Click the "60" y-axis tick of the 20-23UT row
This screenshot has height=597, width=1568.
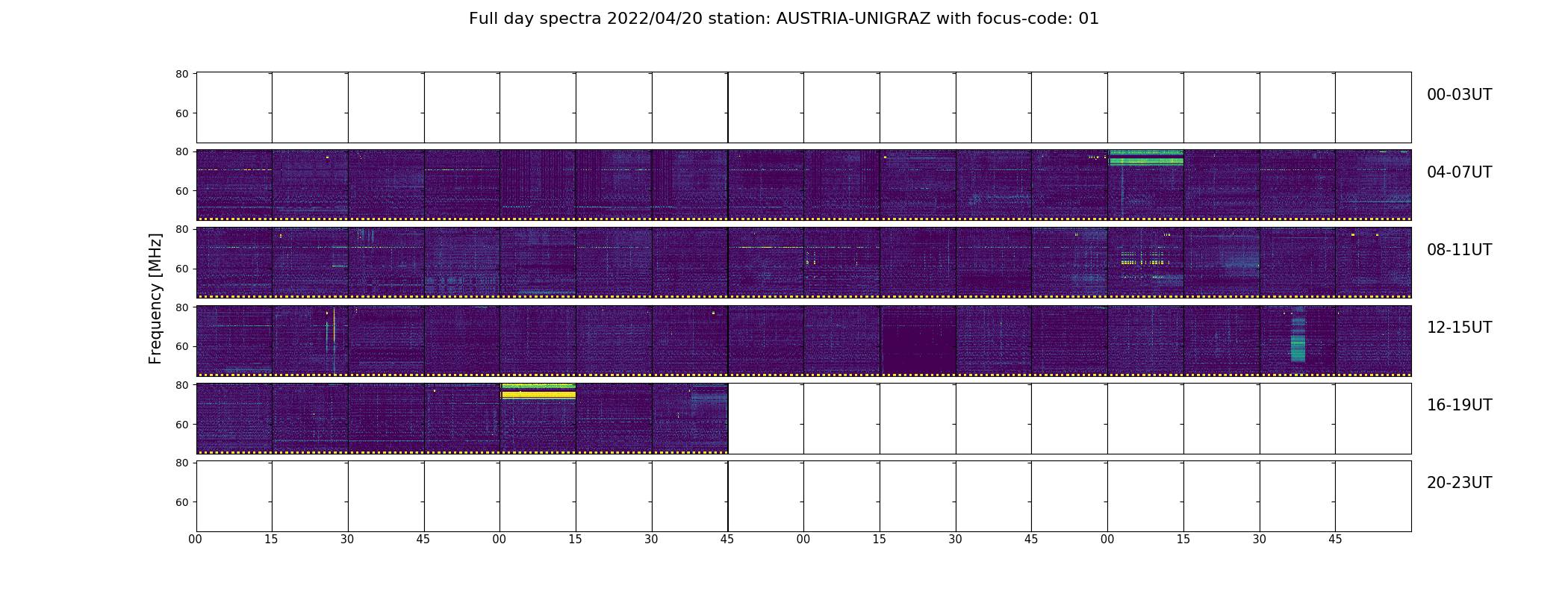click(181, 502)
